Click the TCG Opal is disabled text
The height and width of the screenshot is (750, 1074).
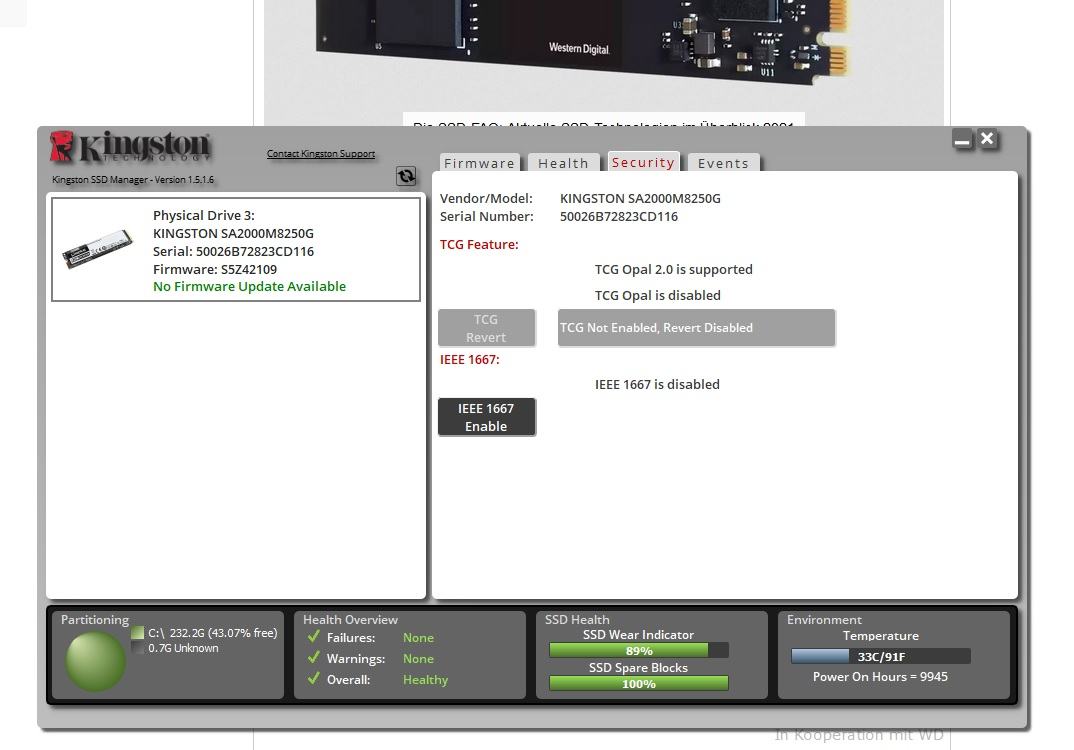pyautogui.click(x=658, y=295)
